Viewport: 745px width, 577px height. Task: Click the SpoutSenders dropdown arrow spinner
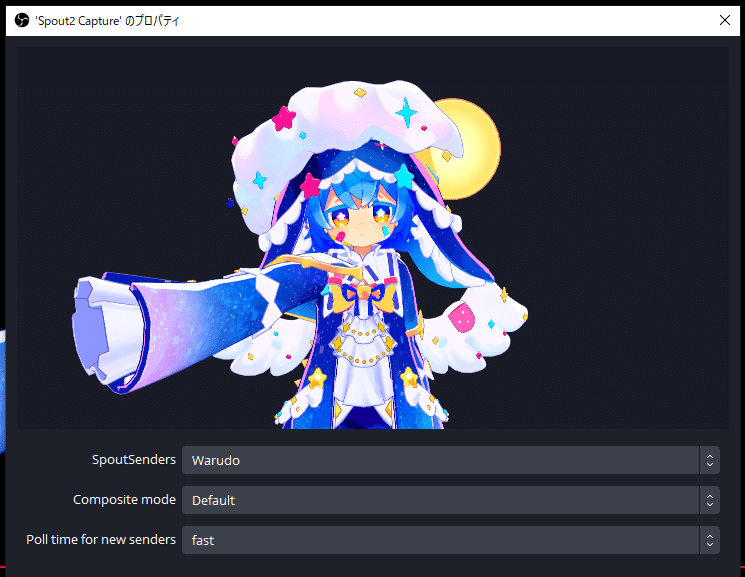pyautogui.click(x=710, y=460)
